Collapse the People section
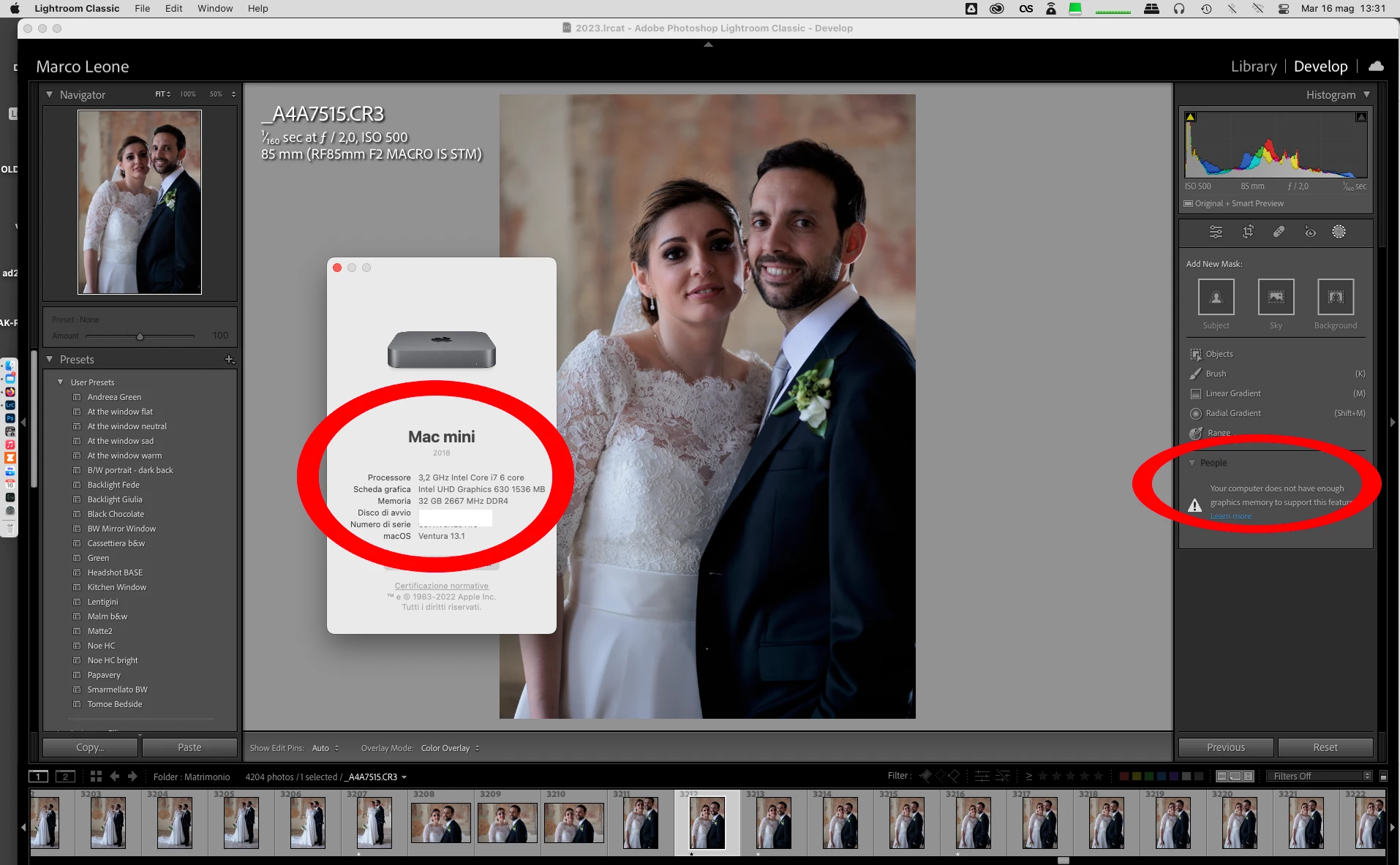 [1192, 463]
